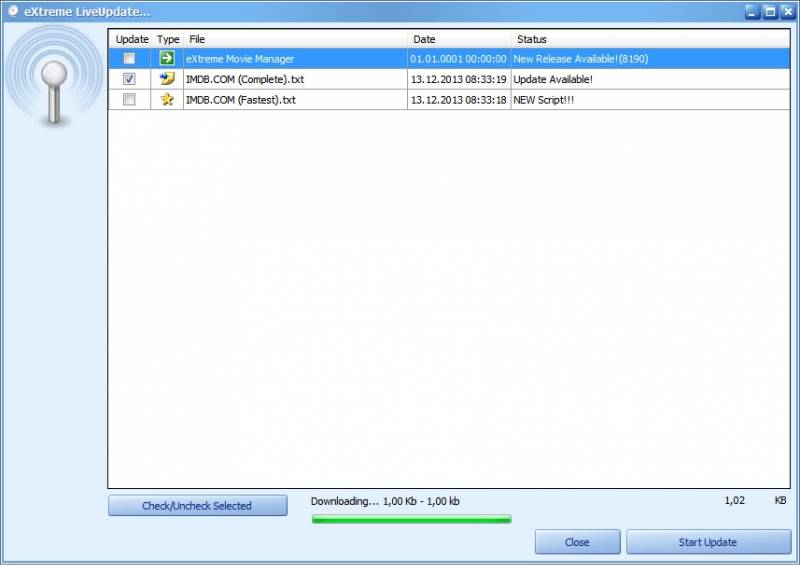Click the script icon beside IMDB.COM (Complete).txt
This screenshot has height=573, width=800.
(167, 79)
